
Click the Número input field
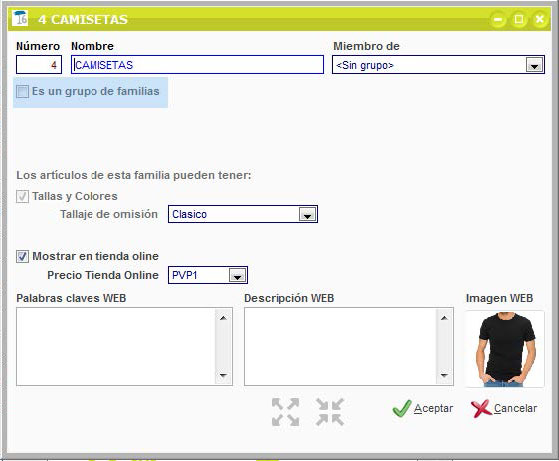click(x=39, y=65)
